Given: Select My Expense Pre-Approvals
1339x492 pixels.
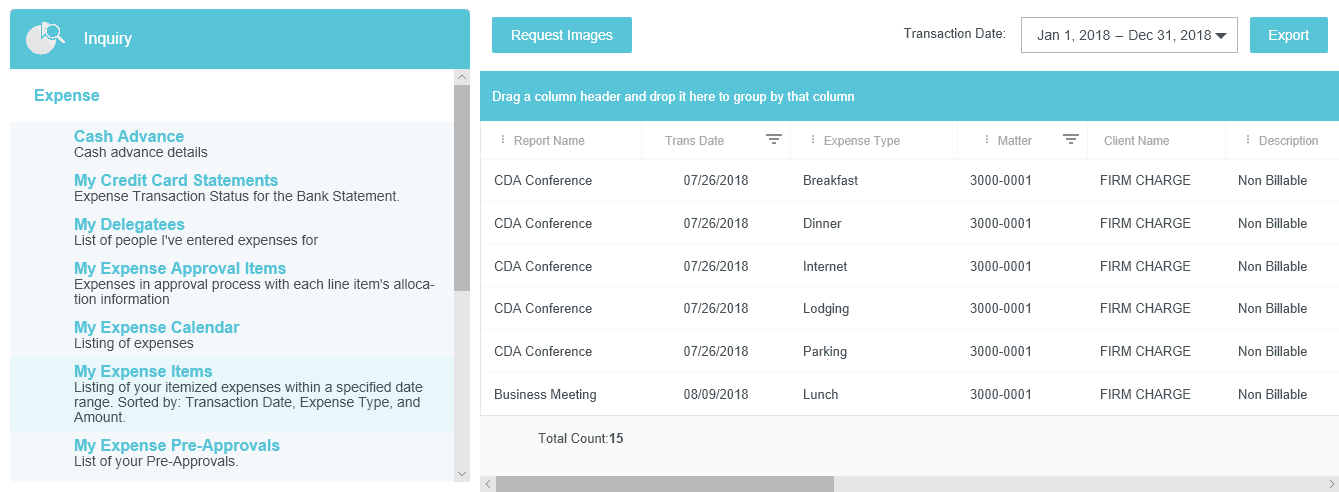Looking at the screenshot, I should (177, 446).
